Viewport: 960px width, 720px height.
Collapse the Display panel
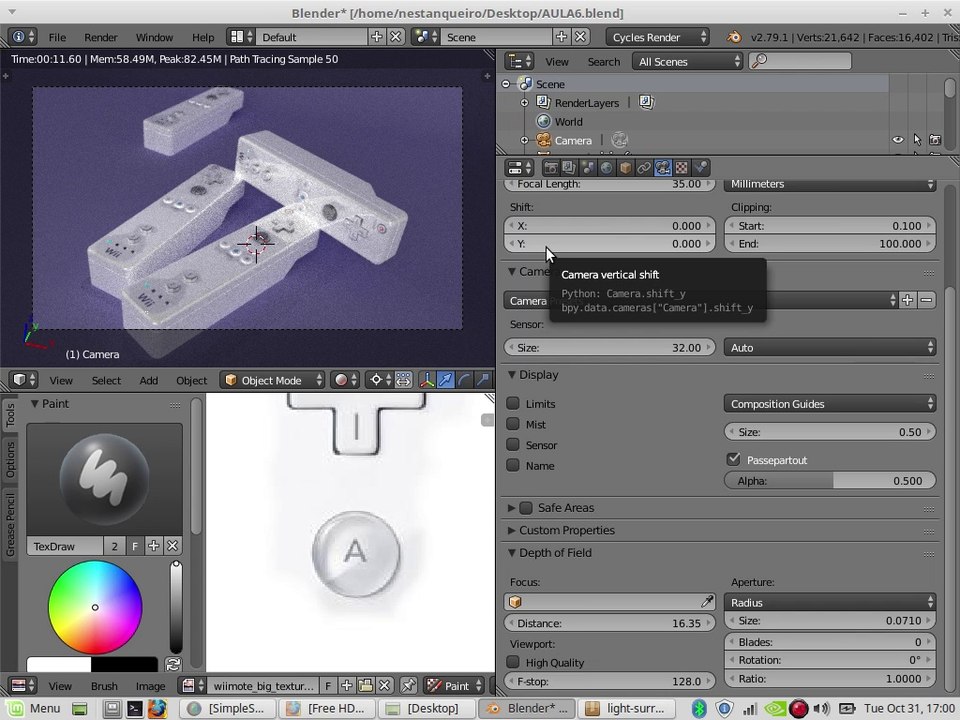(x=512, y=375)
